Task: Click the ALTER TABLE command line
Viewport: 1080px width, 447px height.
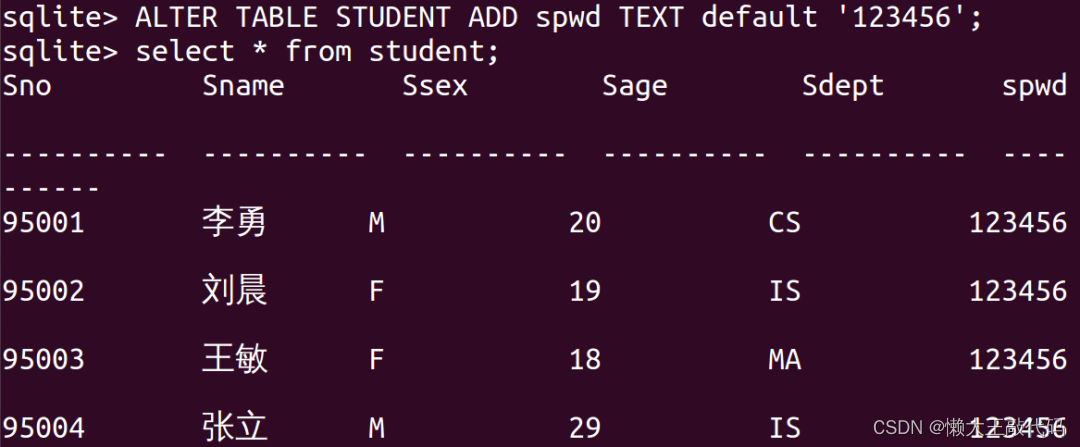Action: [492, 18]
